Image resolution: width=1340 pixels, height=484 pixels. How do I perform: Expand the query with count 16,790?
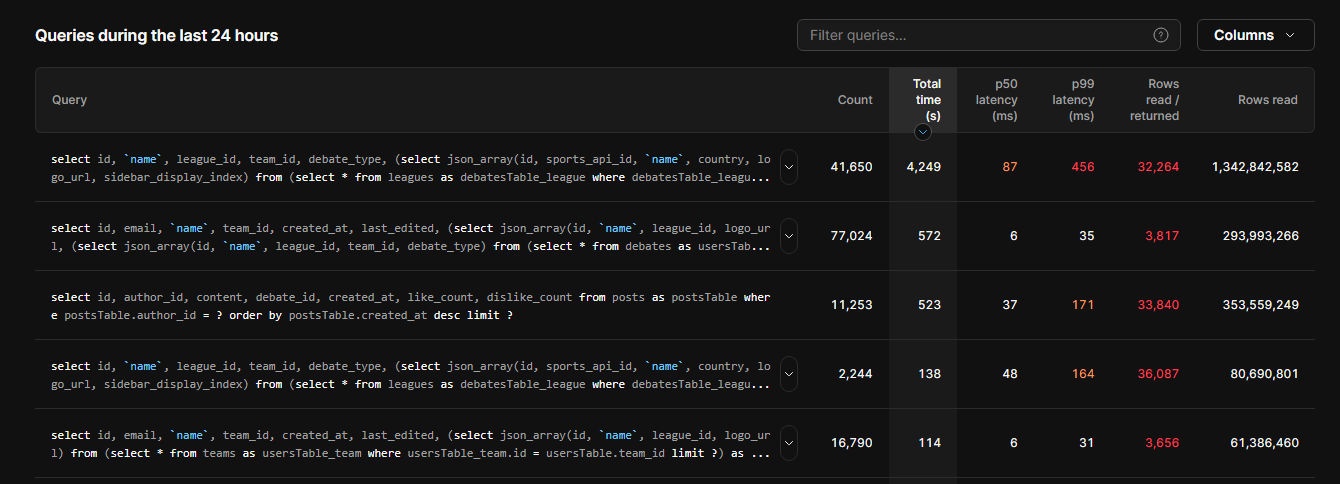(x=789, y=443)
